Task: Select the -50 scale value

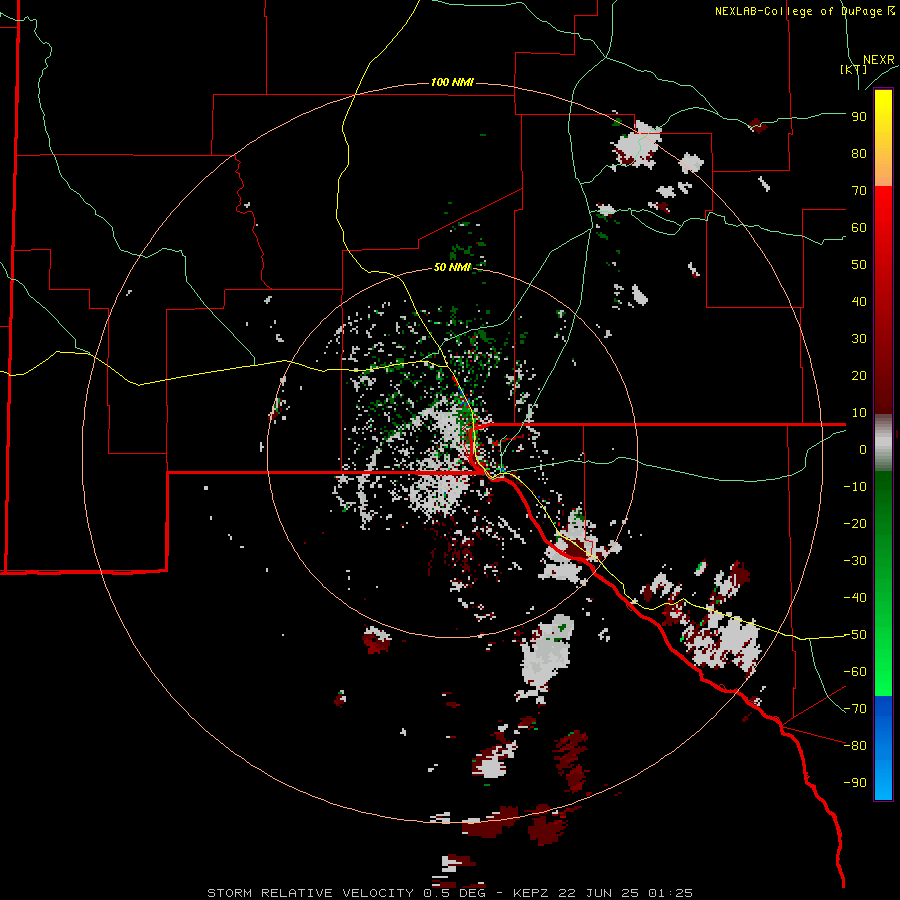Action: [x=855, y=635]
